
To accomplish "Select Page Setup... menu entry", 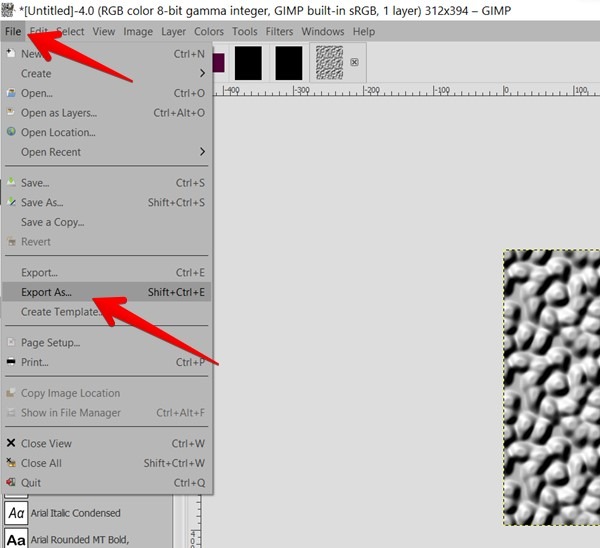I will (x=106, y=342).
